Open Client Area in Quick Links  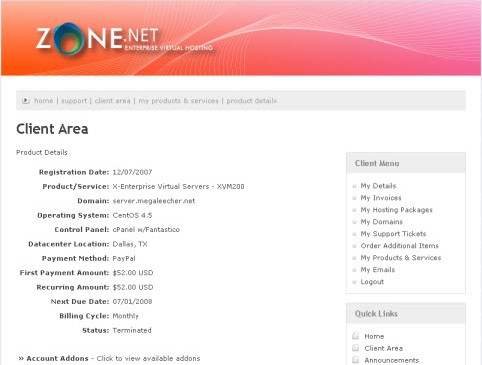click(x=383, y=348)
